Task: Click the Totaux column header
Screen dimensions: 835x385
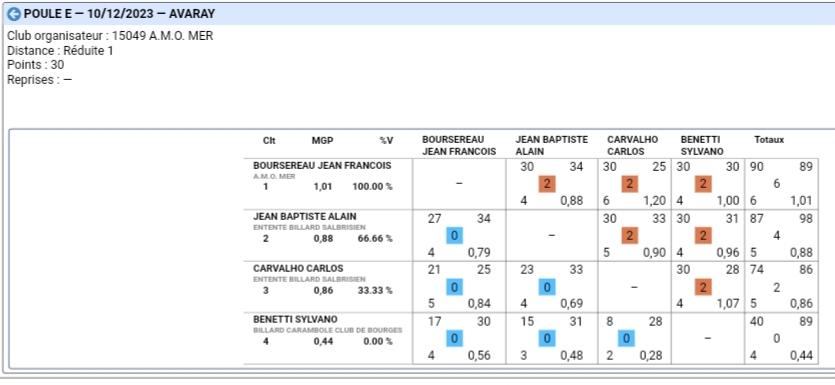Action: (769, 140)
